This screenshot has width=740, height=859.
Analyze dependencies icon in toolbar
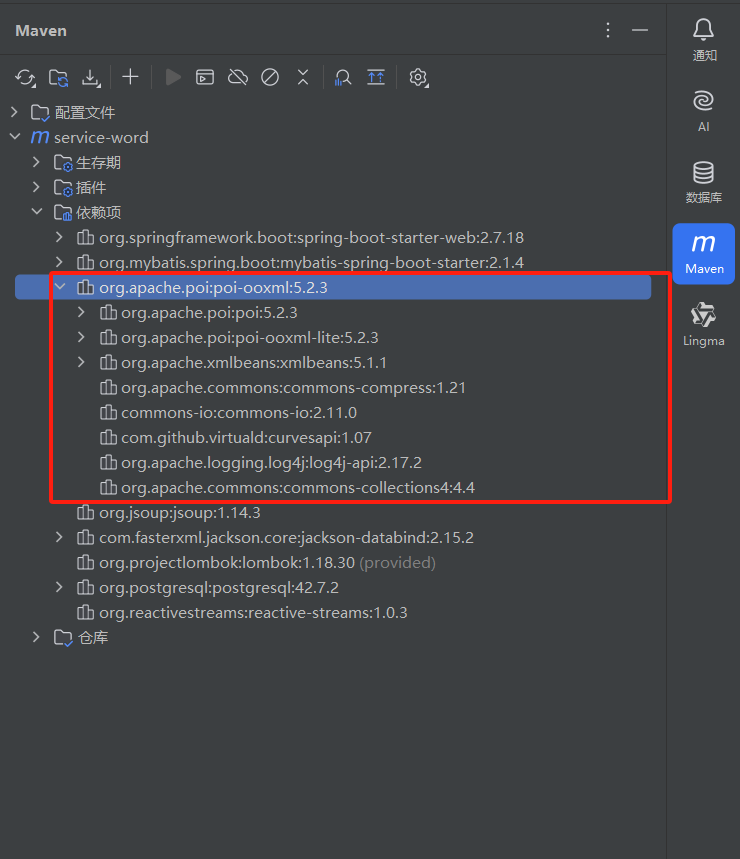343,77
